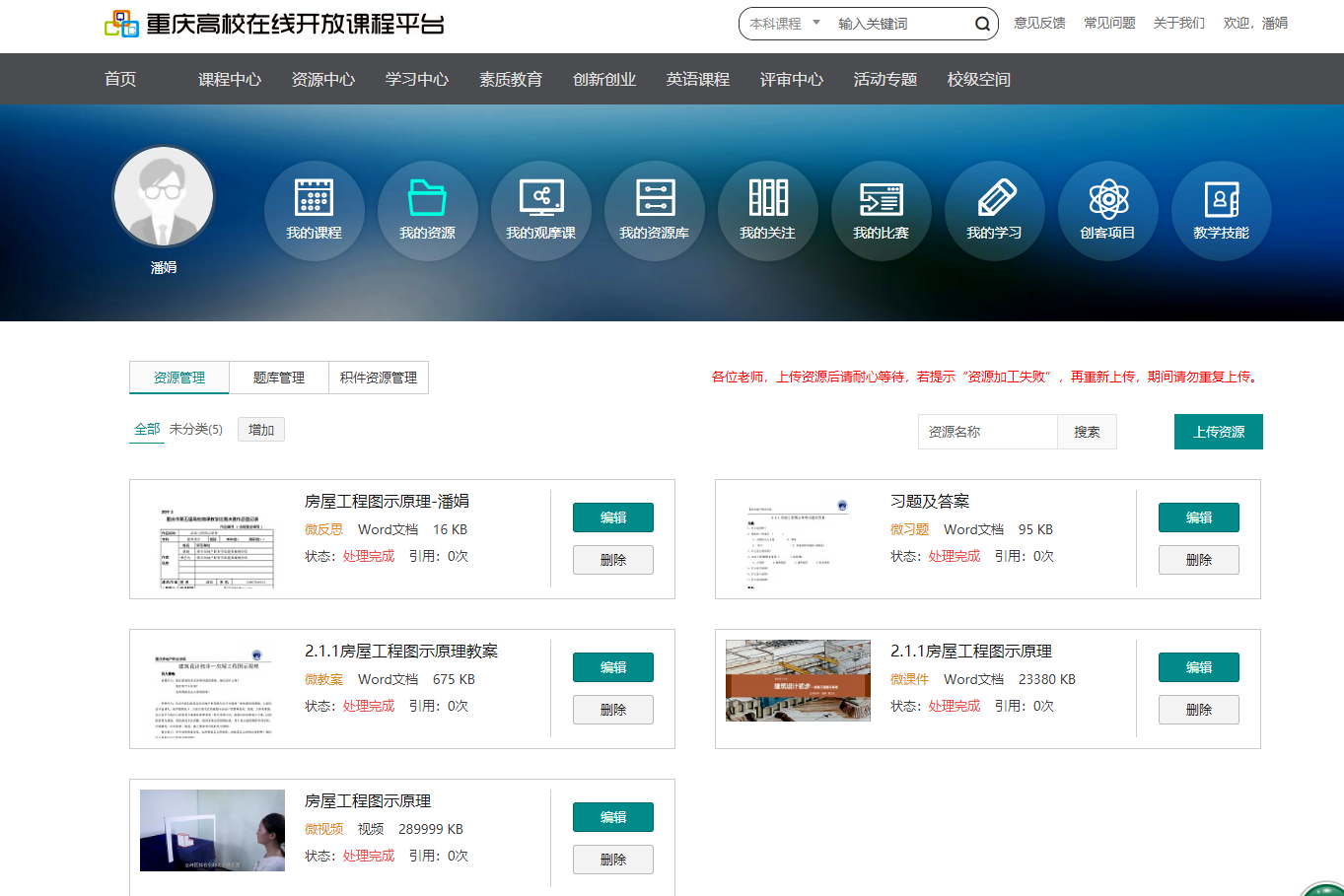Screen dimensions: 1344x896
Task: Switch to the 积件资源管理 tab
Action: click(379, 378)
